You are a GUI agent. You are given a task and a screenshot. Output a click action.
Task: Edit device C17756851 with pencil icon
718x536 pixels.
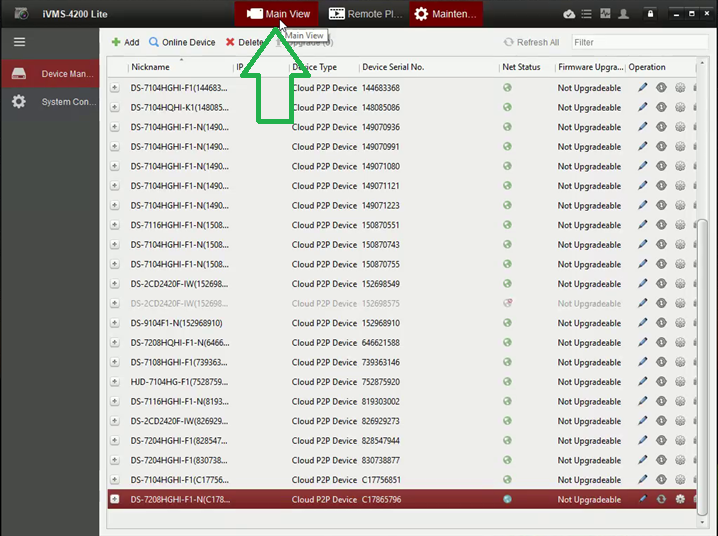coord(643,480)
